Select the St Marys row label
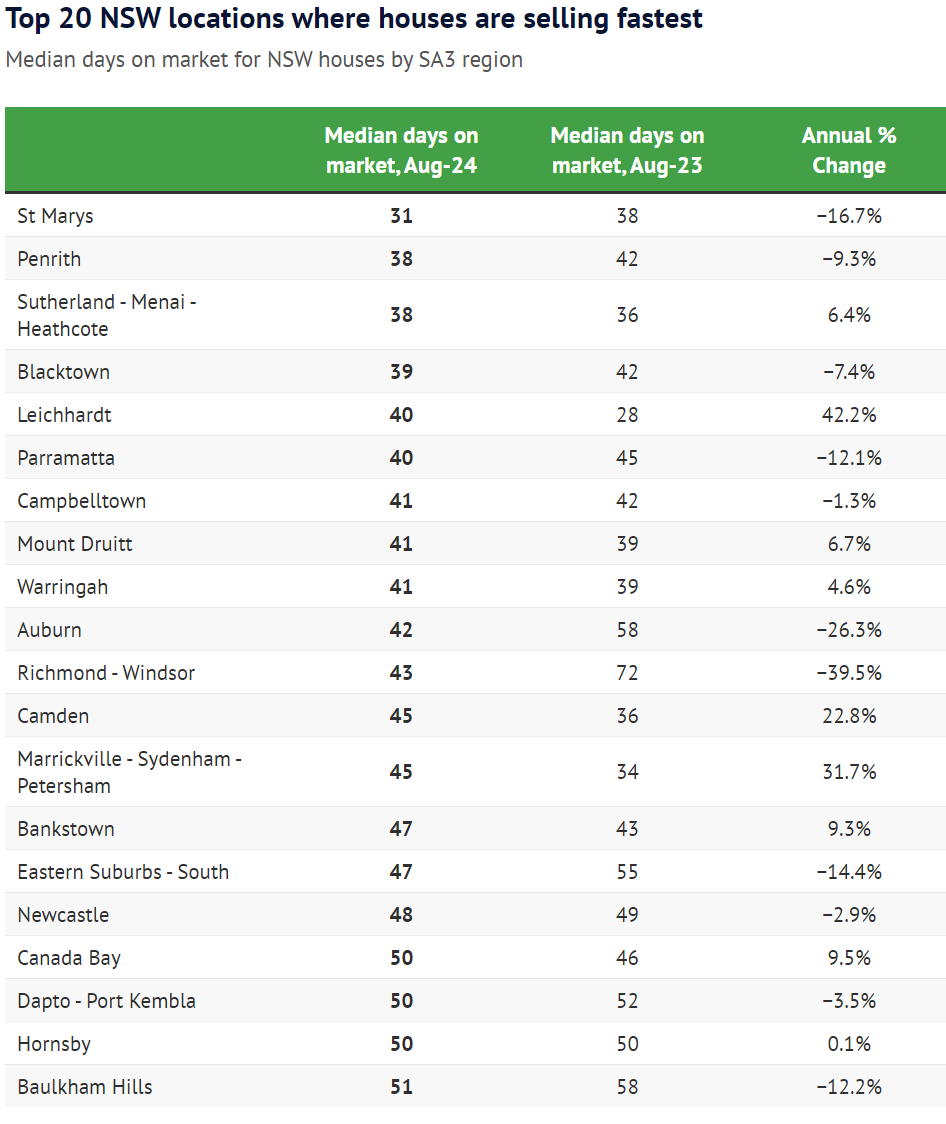Screen dimensions: 946x1124 (56, 215)
